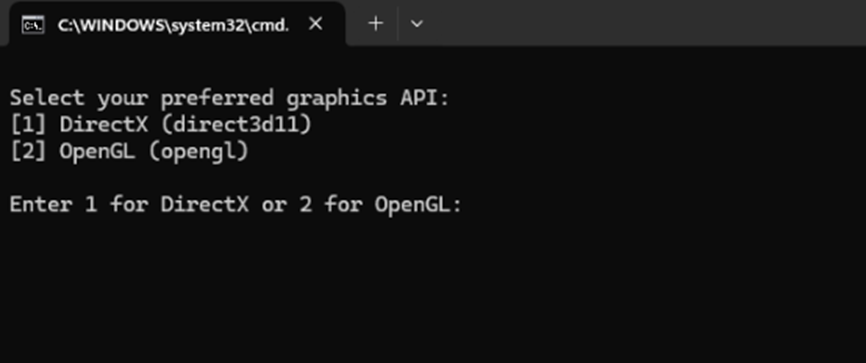The height and width of the screenshot is (363, 866).
Task: Click the '[2] OpenGL (opengl)' option line
Action: point(130,151)
